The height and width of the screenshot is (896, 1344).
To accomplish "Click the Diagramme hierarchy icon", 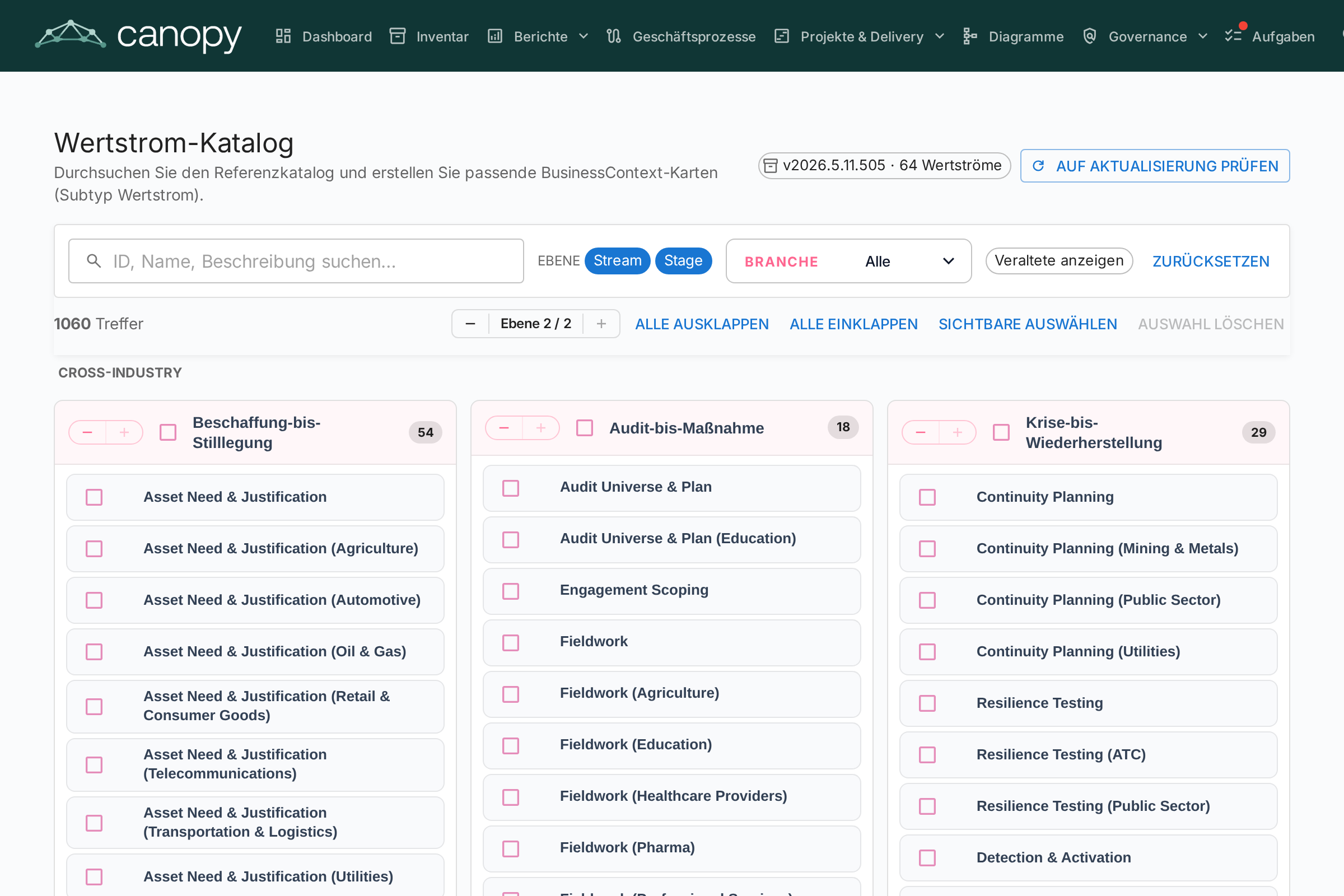I will click(x=970, y=36).
